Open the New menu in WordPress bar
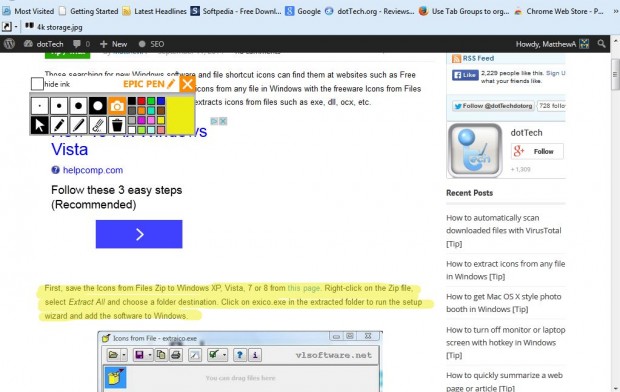The image size is (620, 392). [x=113, y=44]
